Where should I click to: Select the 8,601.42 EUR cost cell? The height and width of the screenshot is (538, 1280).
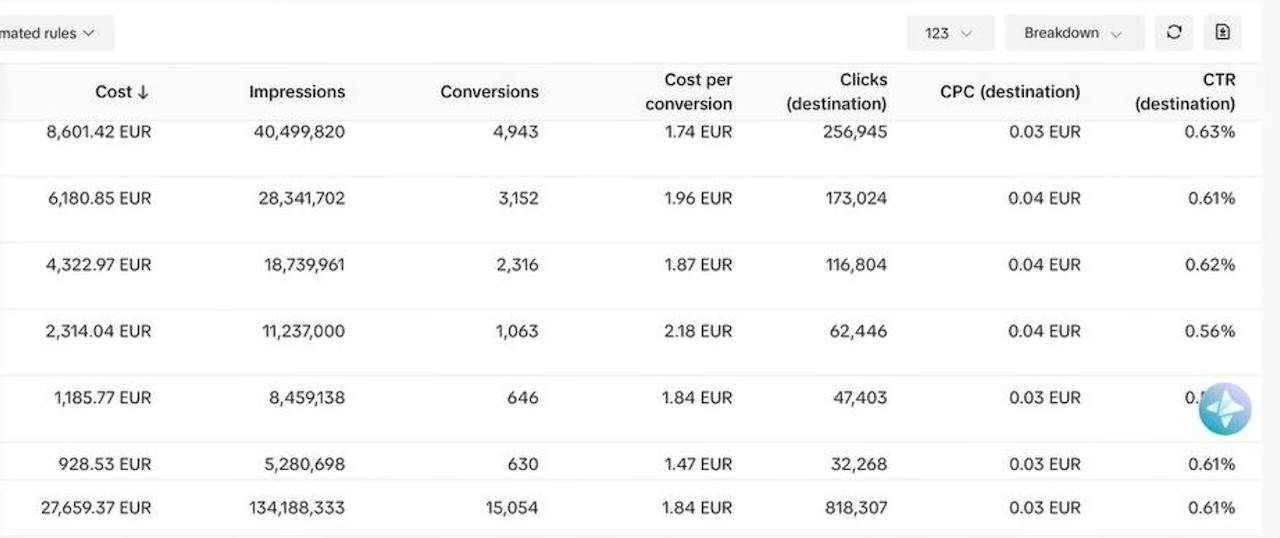click(x=99, y=132)
